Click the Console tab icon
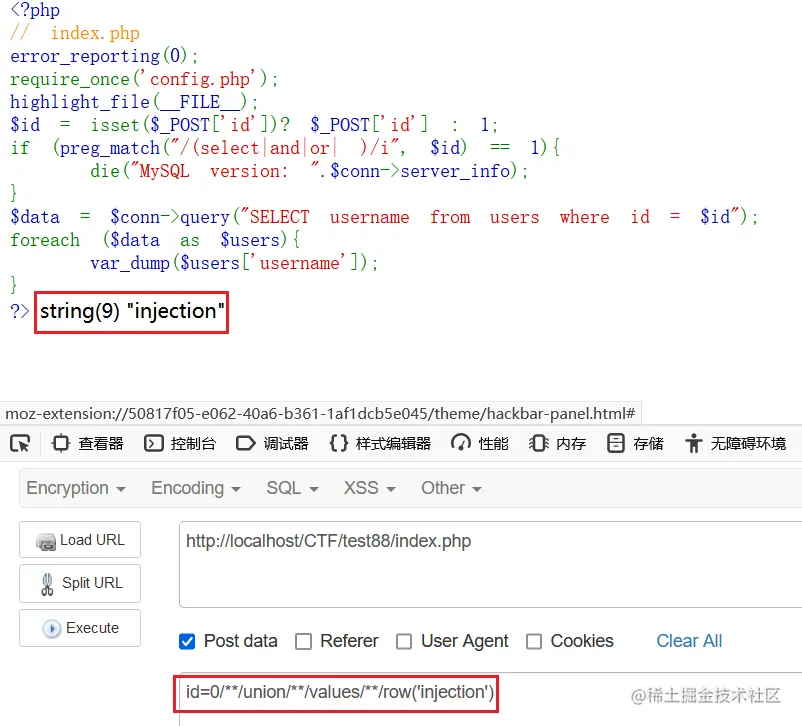This screenshot has height=726, width=802. [153, 443]
